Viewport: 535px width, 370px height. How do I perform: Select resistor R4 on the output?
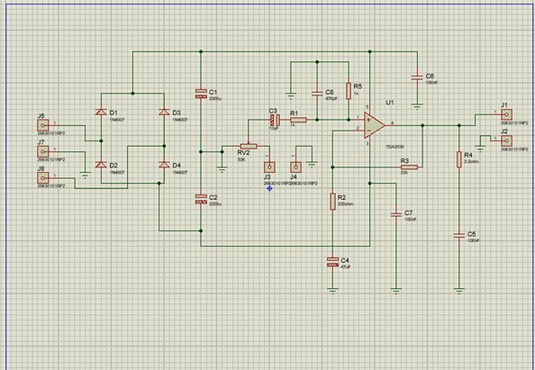tap(459, 159)
